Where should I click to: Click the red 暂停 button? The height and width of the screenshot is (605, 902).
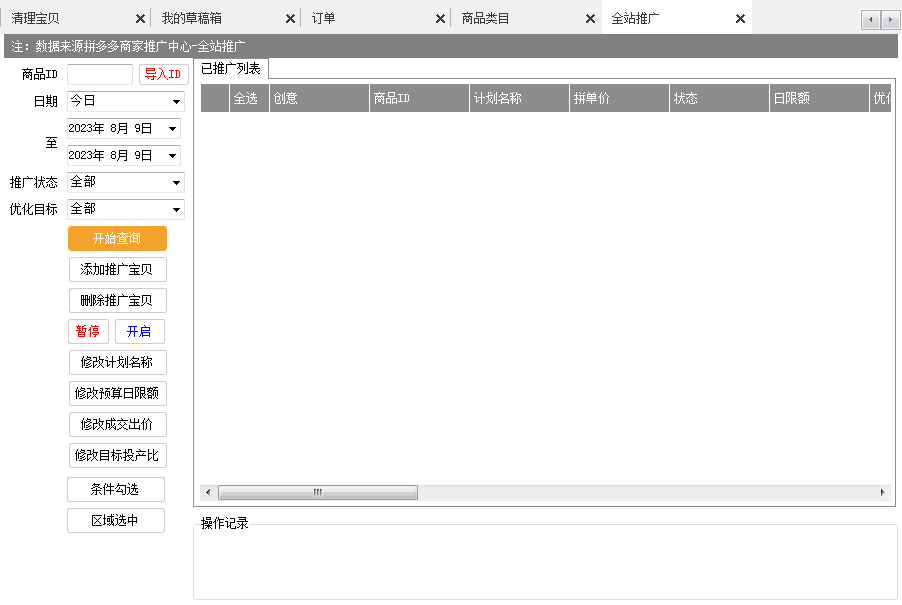(x=87, y=331)
